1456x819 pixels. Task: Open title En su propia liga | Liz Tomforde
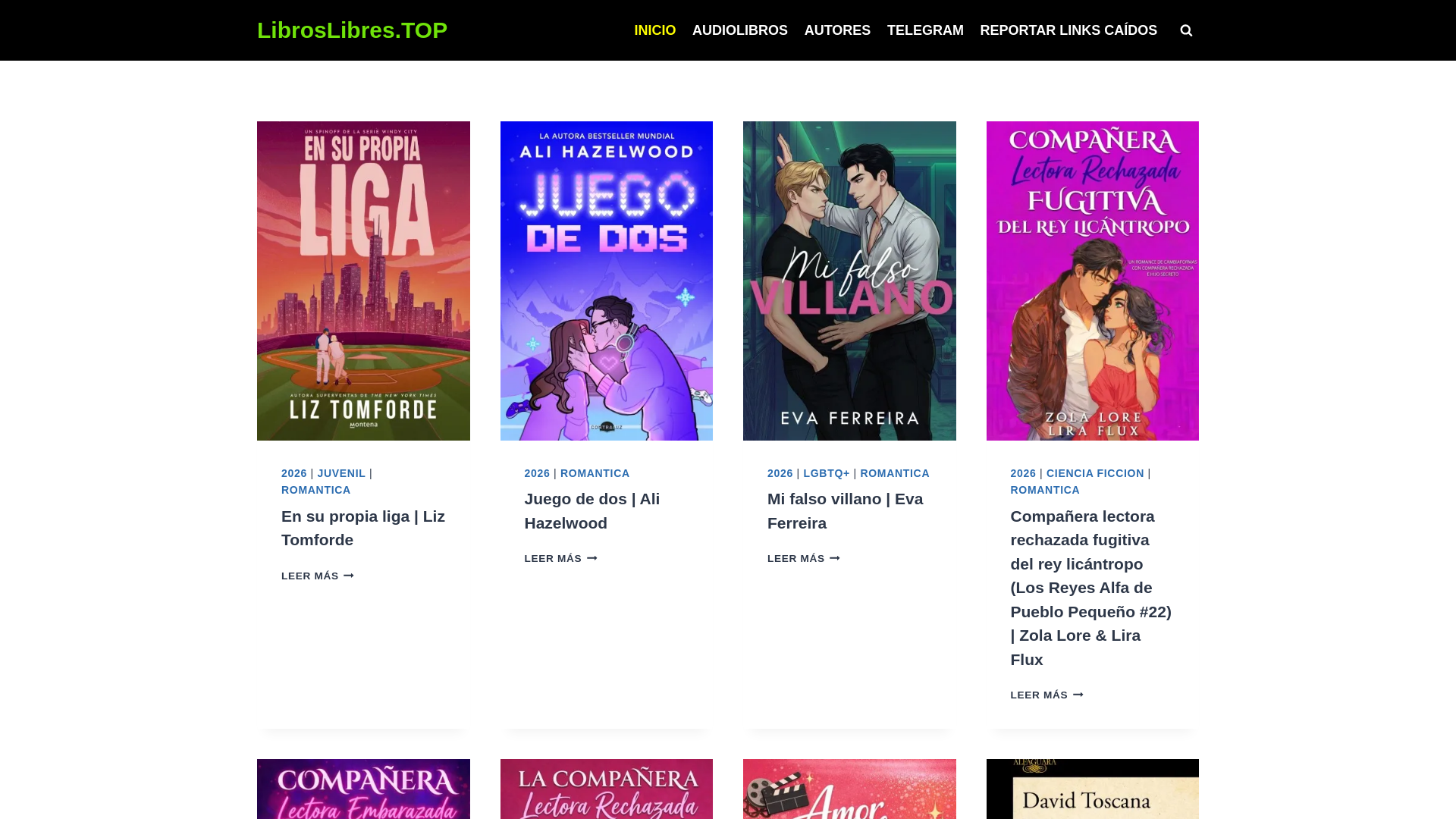pyautogui.click(x=363, y=528)
